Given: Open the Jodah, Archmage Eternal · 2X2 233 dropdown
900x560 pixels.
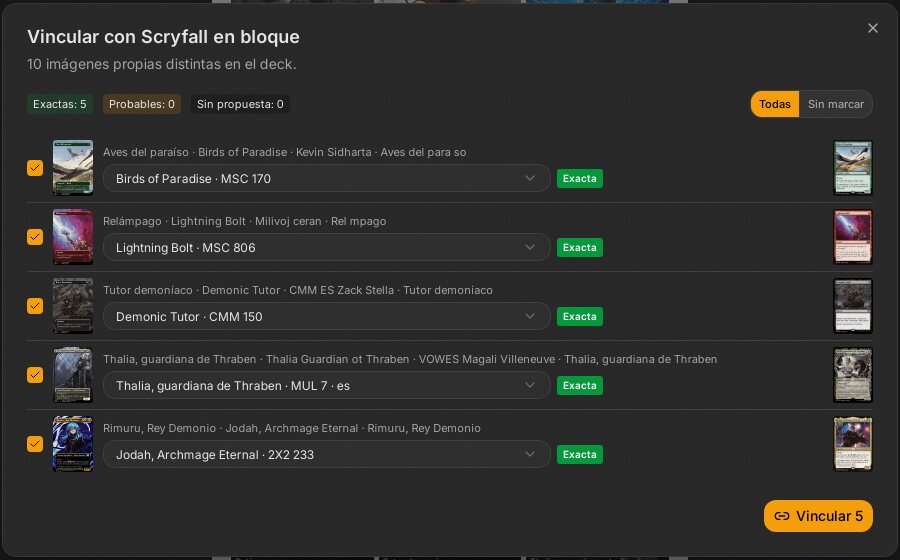Looking at the screenshot, I should 327,454.
